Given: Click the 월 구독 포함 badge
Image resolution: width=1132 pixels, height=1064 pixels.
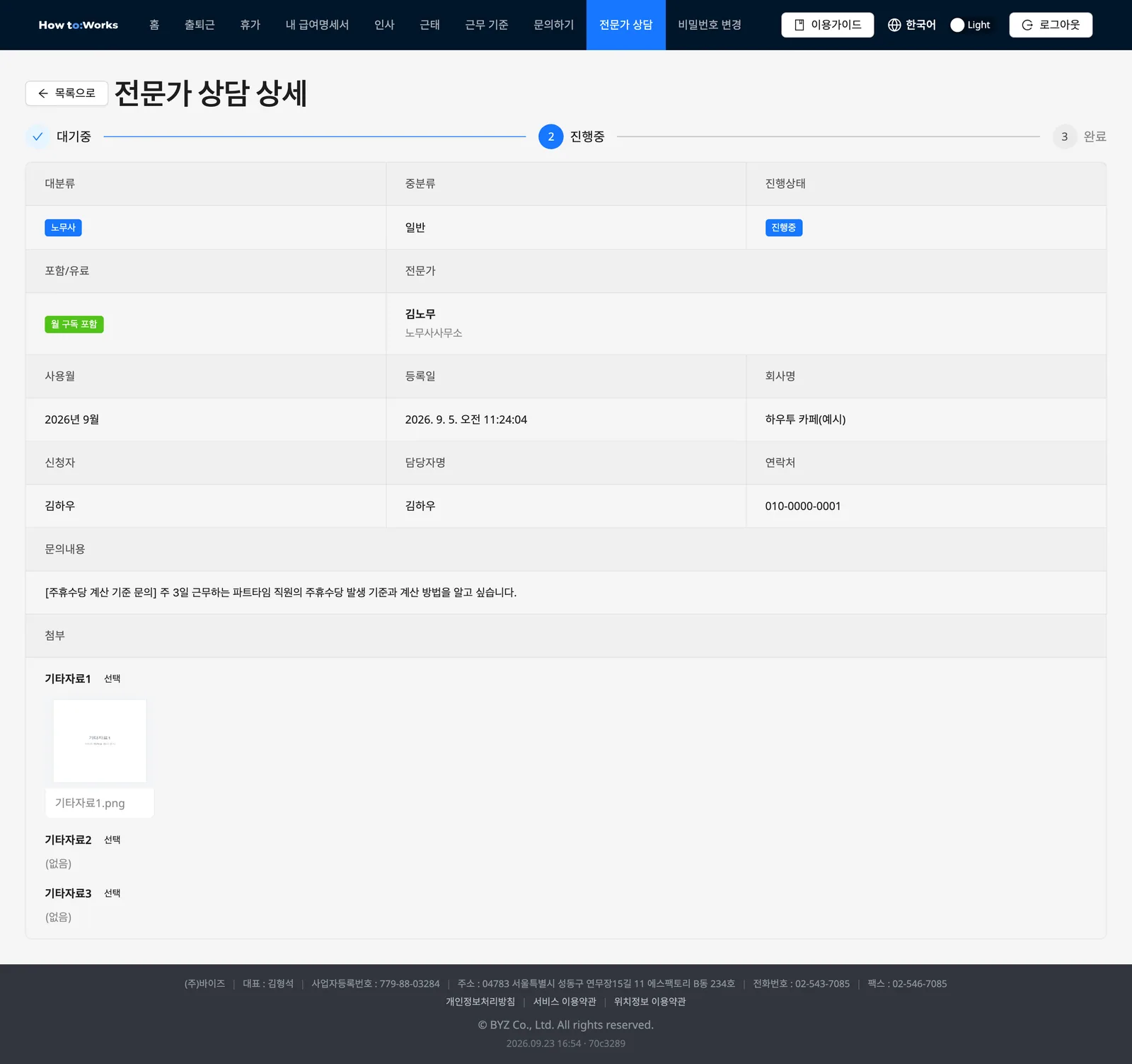Looking at the screenshot, I should pyautogui.click(x=74, y=324).
